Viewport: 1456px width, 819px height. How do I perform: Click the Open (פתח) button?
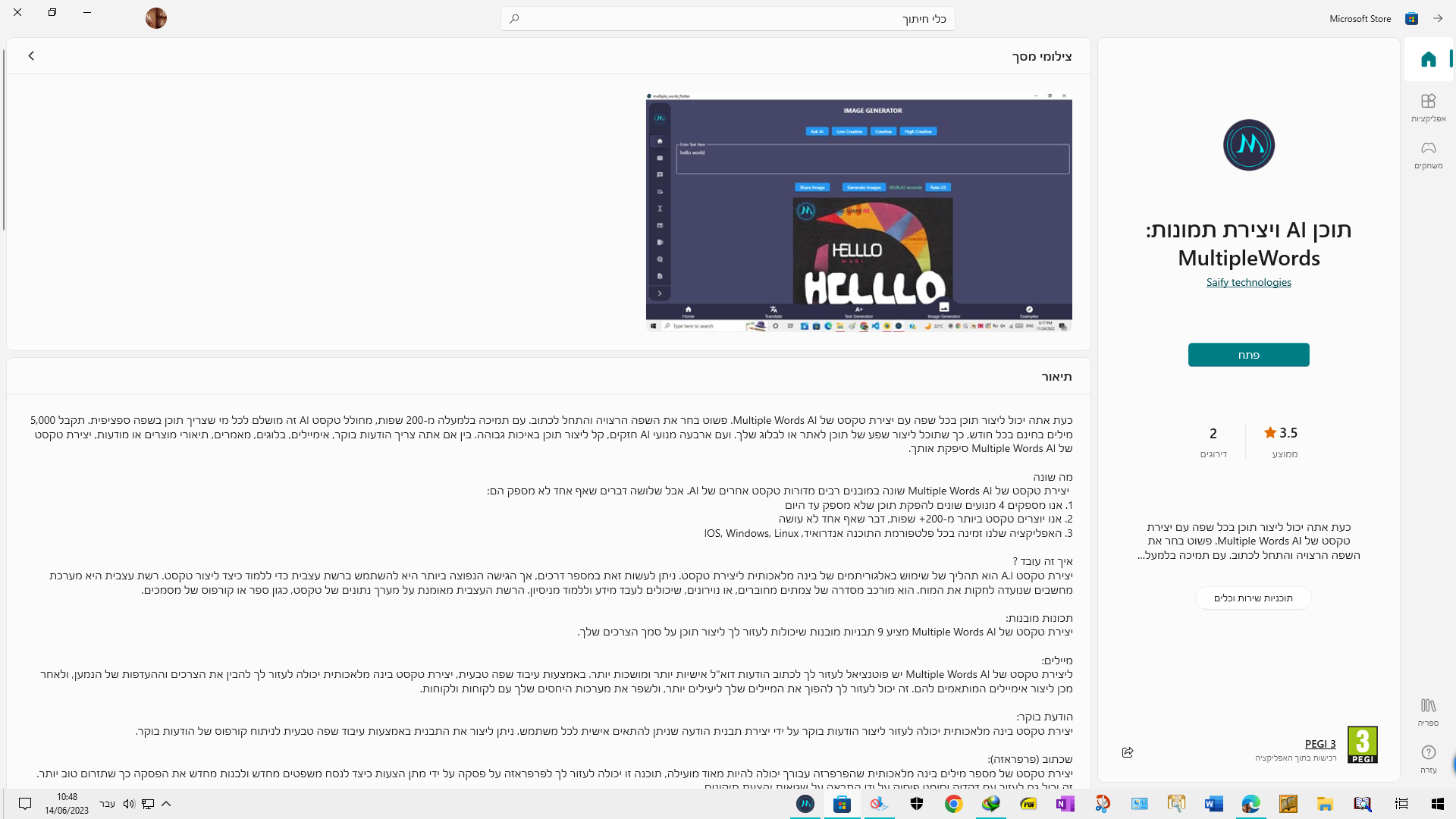pyautogui.click(x=1248, y=355)
